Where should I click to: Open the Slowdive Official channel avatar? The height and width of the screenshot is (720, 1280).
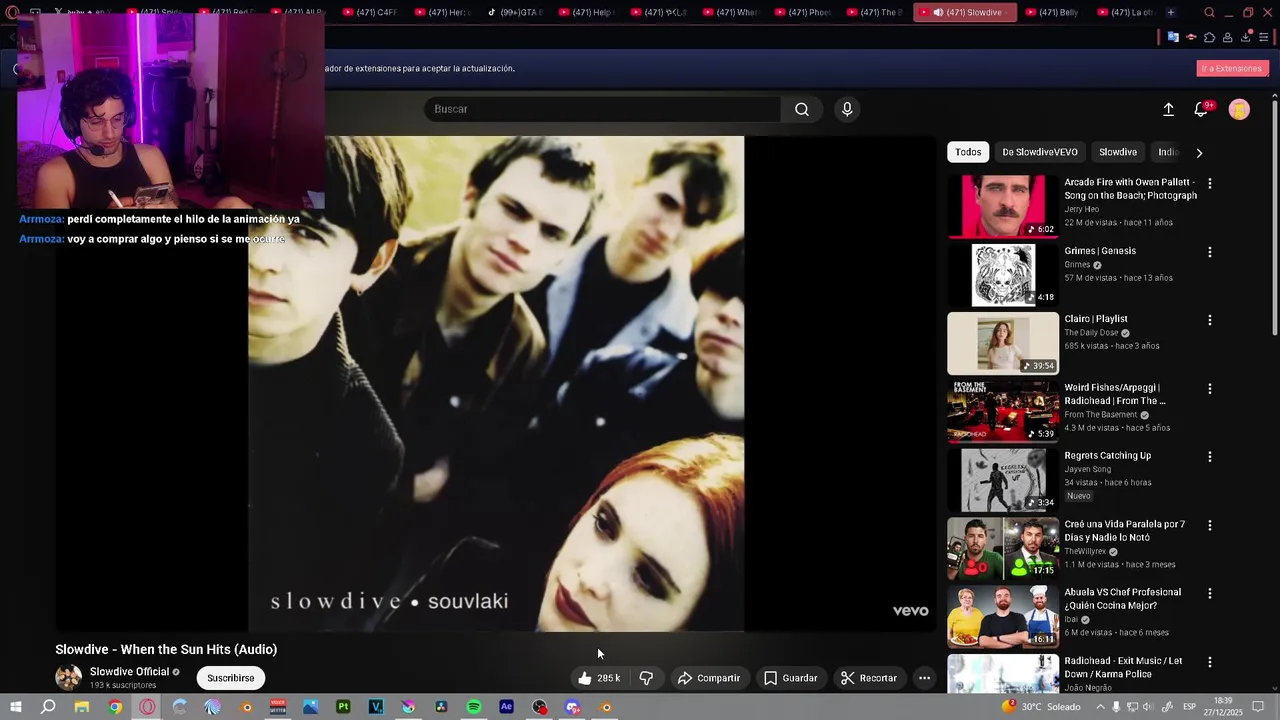(x=68, y=678)
